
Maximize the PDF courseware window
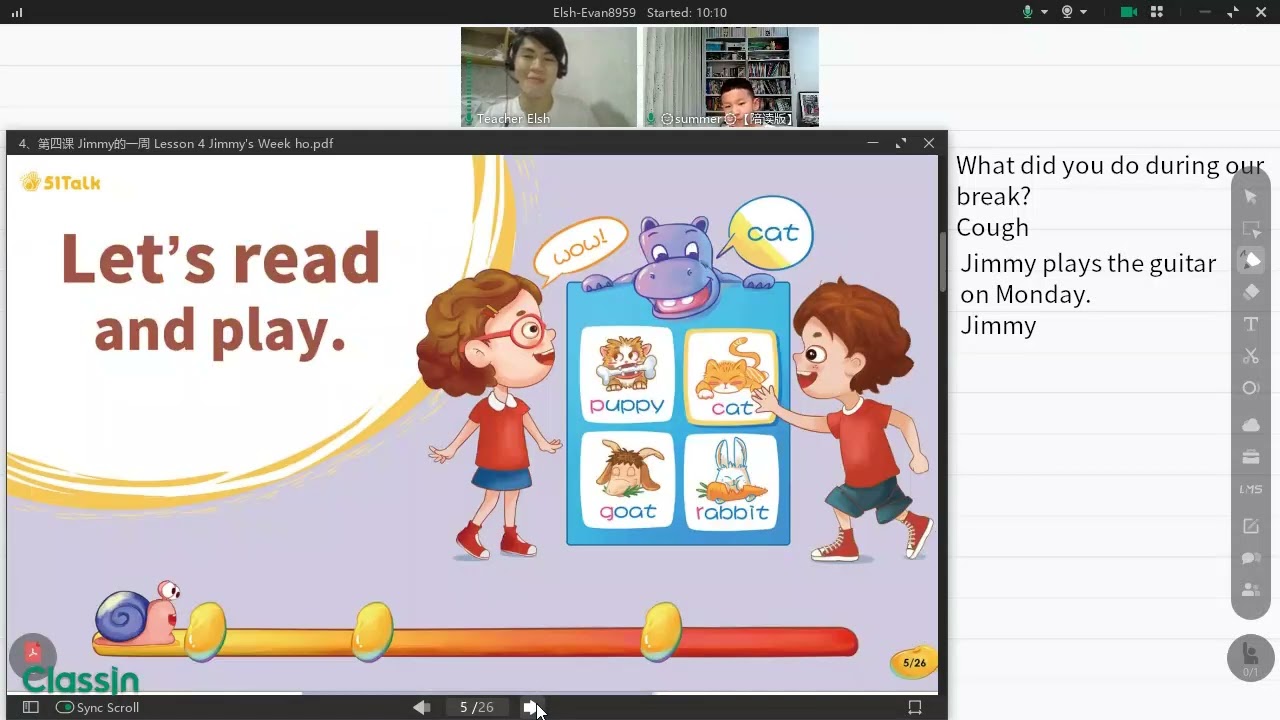point(901,143)
